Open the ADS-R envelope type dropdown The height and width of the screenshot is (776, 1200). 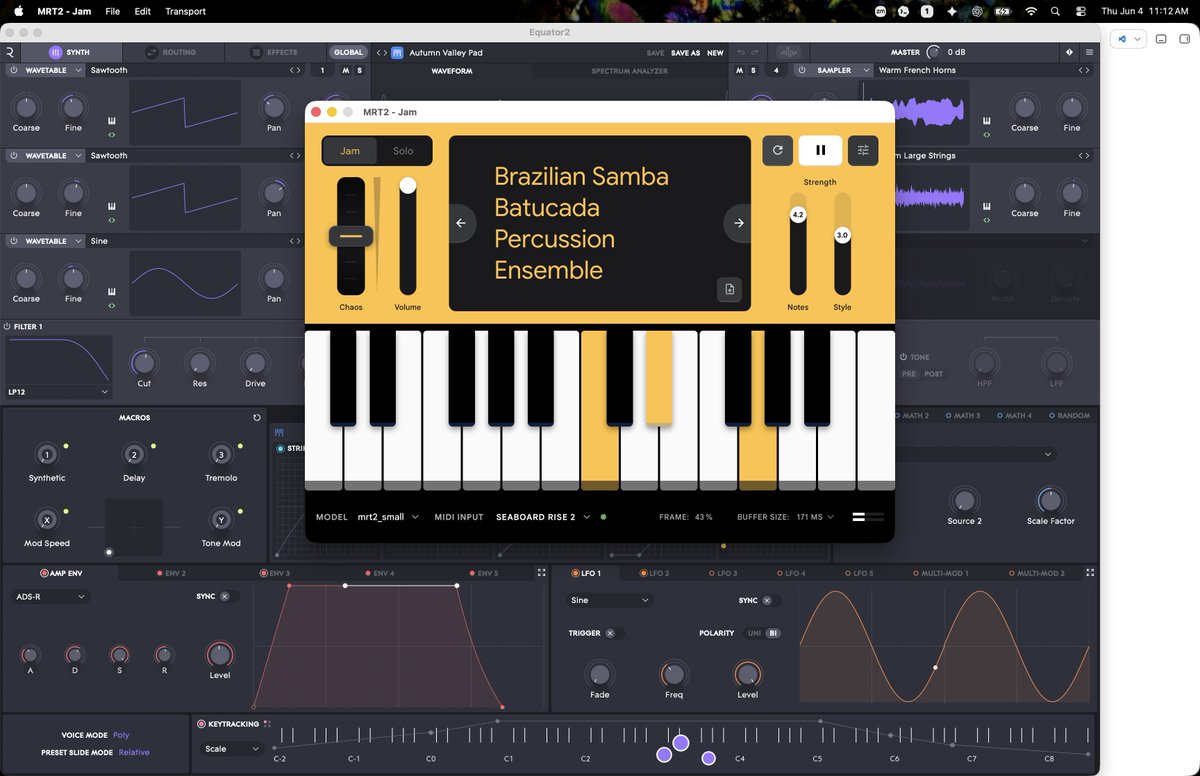[50, 596]
